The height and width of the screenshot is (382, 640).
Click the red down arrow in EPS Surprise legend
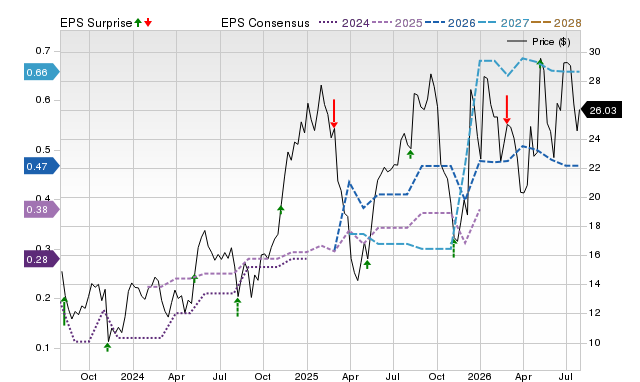click(148, 22)
